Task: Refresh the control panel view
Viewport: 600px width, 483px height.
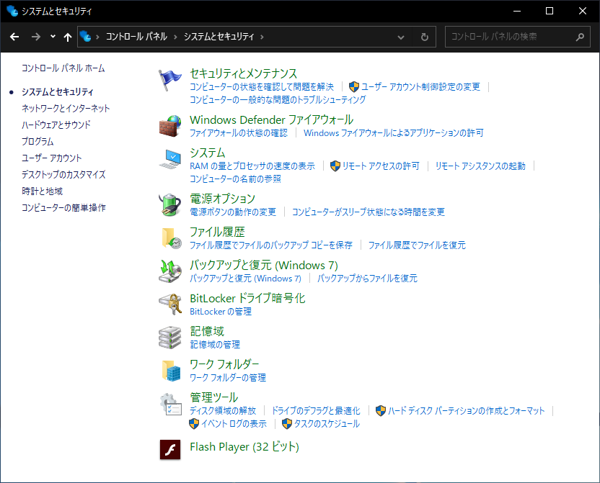Action: (424, 37)
